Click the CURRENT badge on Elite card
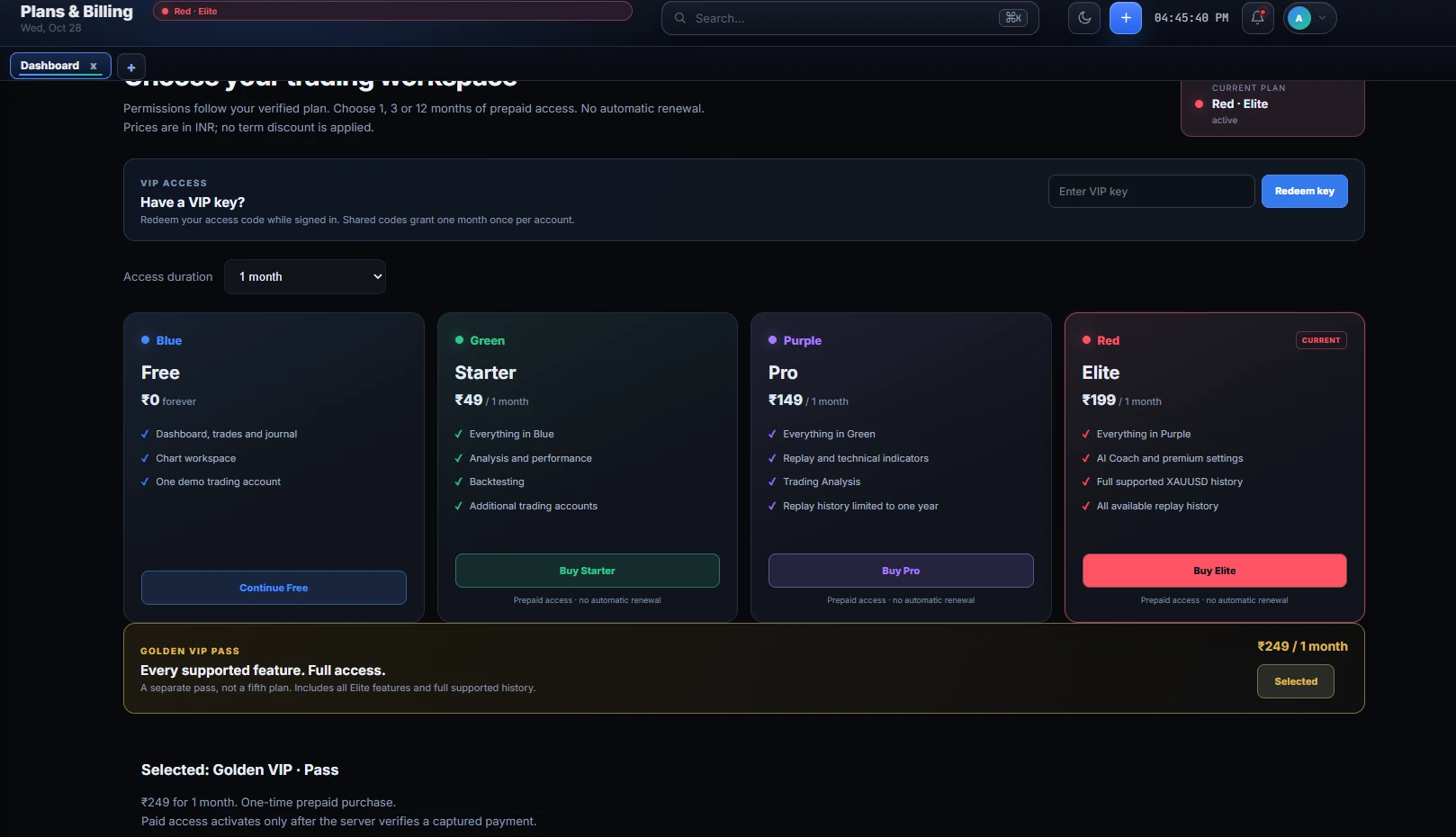 [1321, 340]
